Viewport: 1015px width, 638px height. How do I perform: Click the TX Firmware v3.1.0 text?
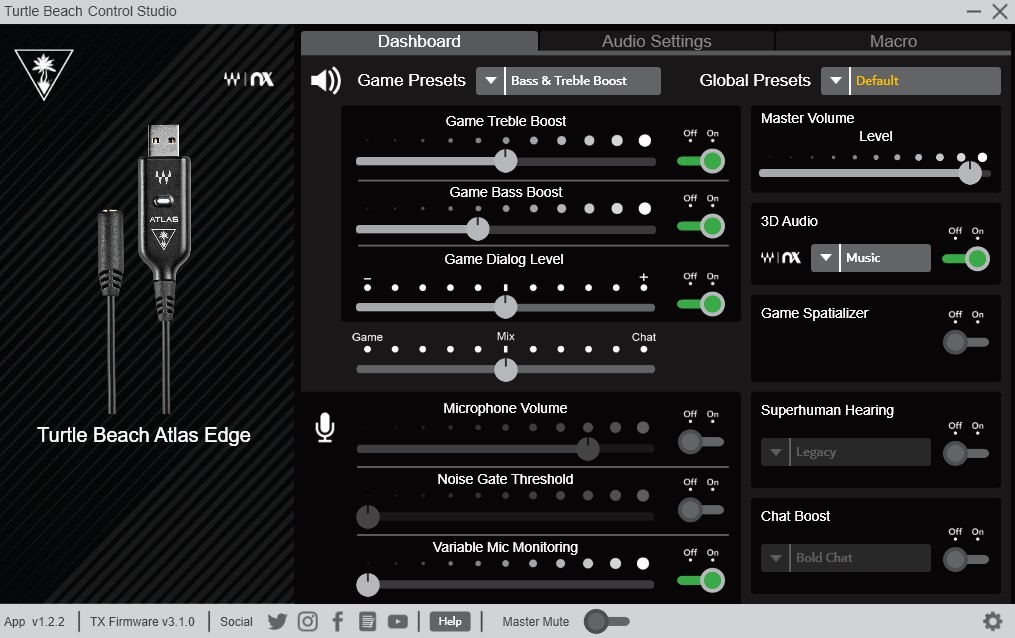pyautogui.click(x=142, y=622)
